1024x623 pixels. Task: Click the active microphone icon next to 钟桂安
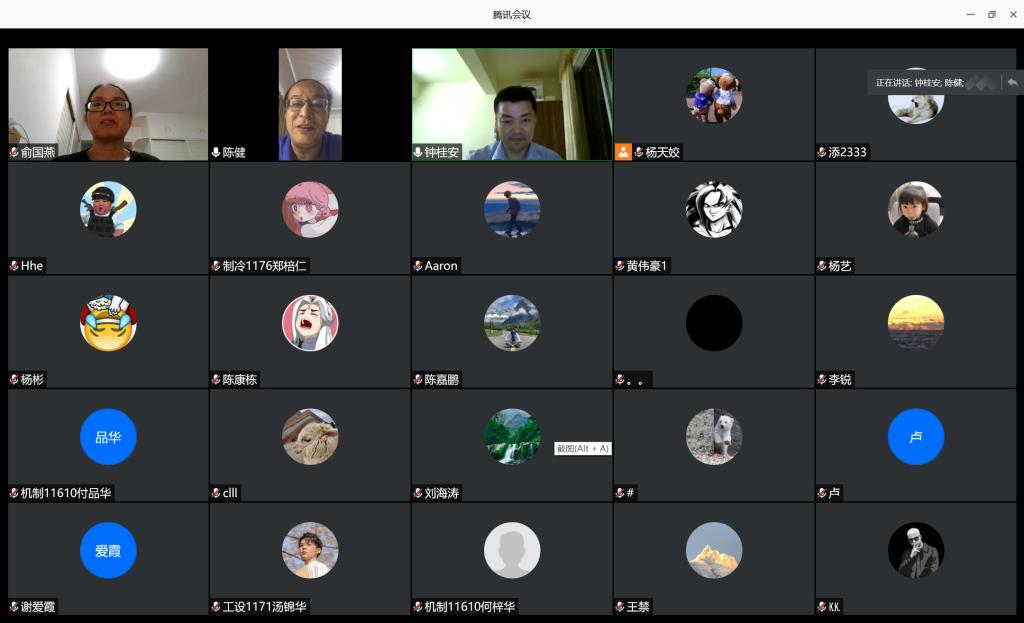(x=418, y=153)
